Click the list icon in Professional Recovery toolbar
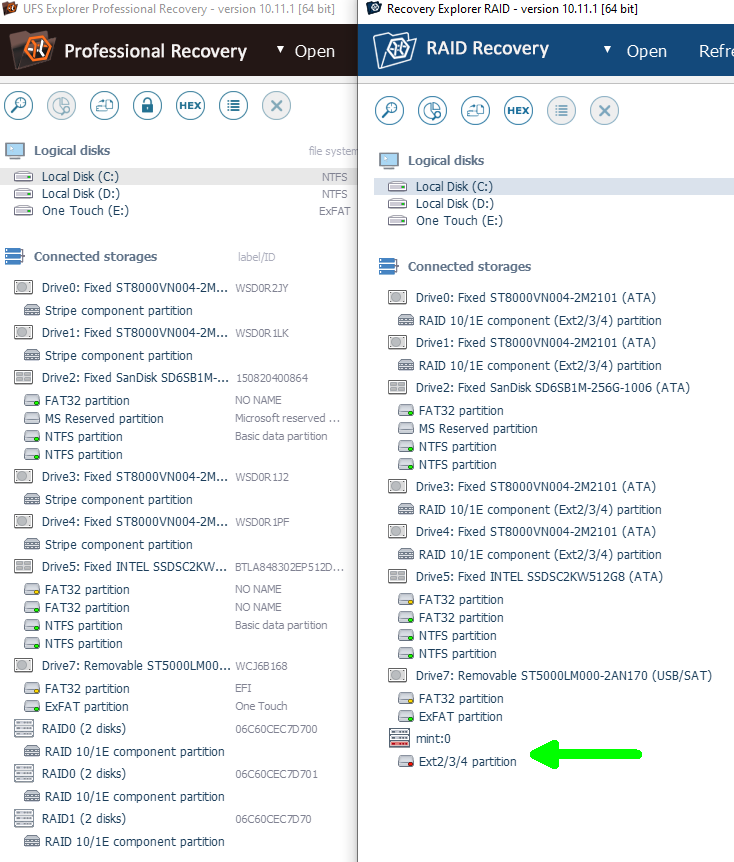The height and width of the screenshot is (862, 734). (x=233, y=106)
